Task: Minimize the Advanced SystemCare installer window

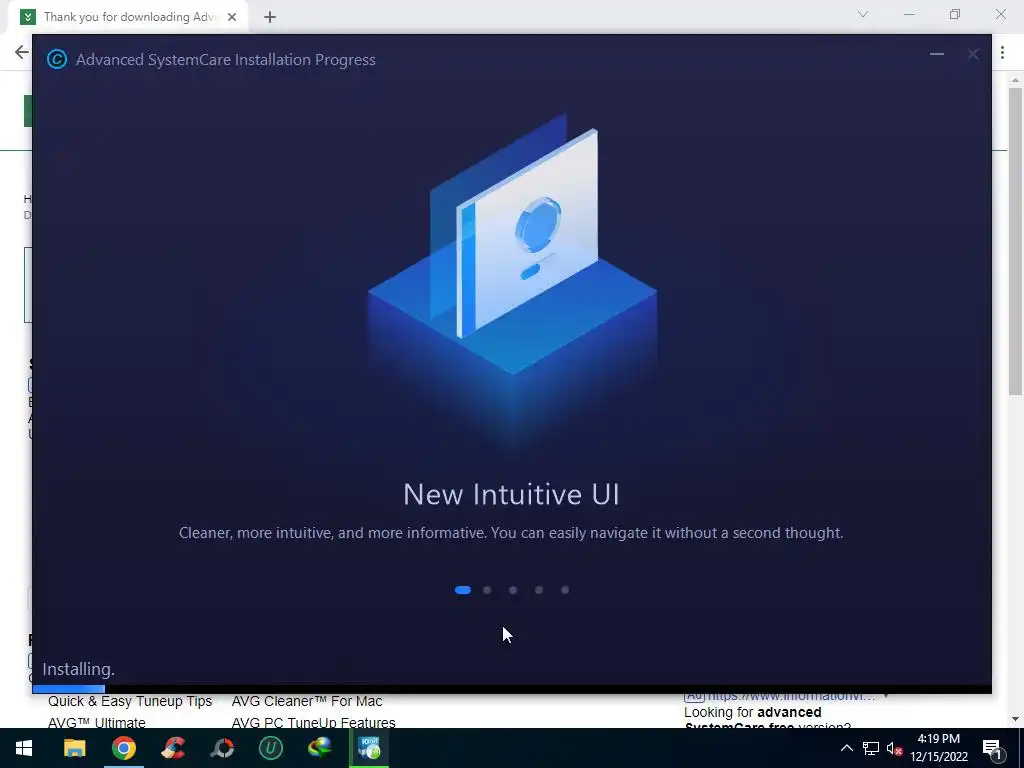Action: (936, 54)
